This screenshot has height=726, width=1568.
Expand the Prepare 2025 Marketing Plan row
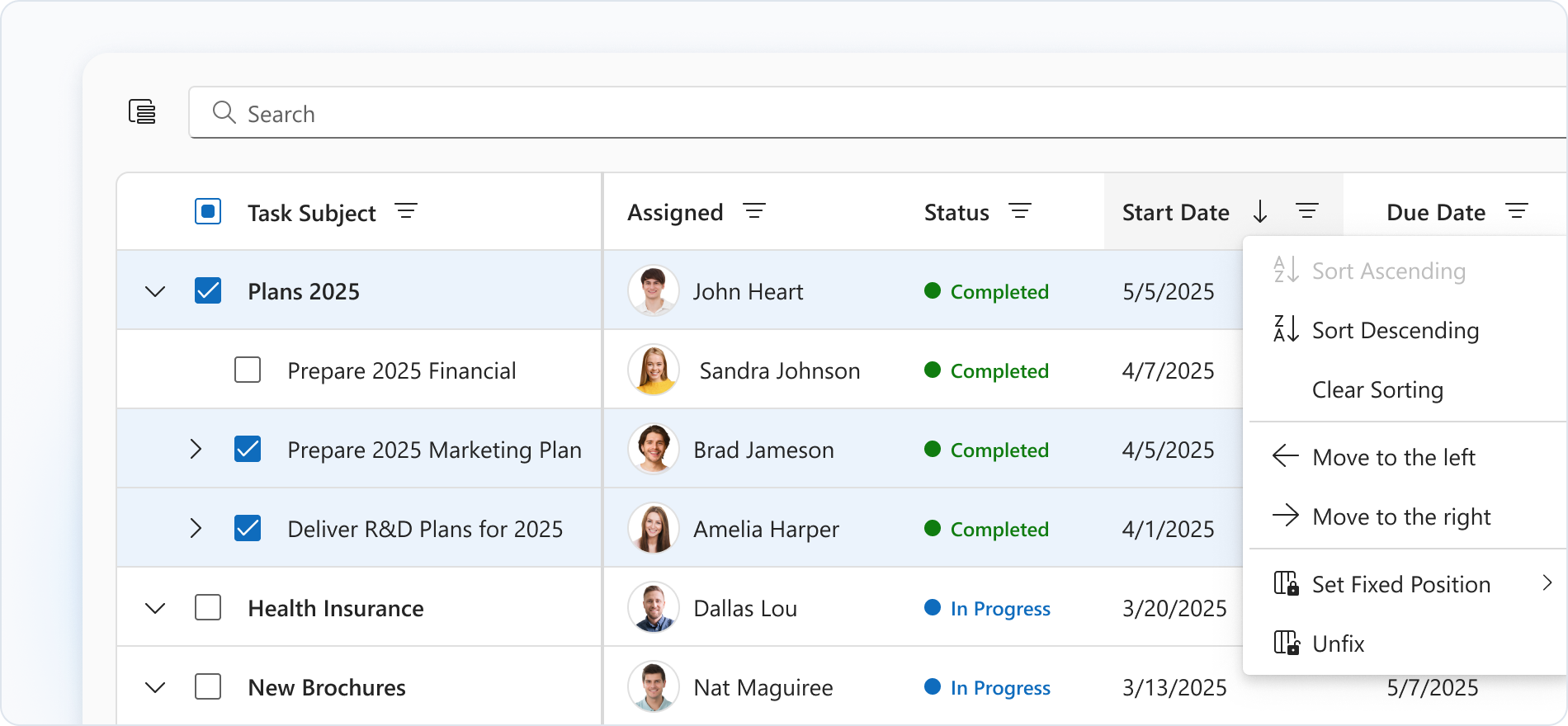click(x=196, y=450)
